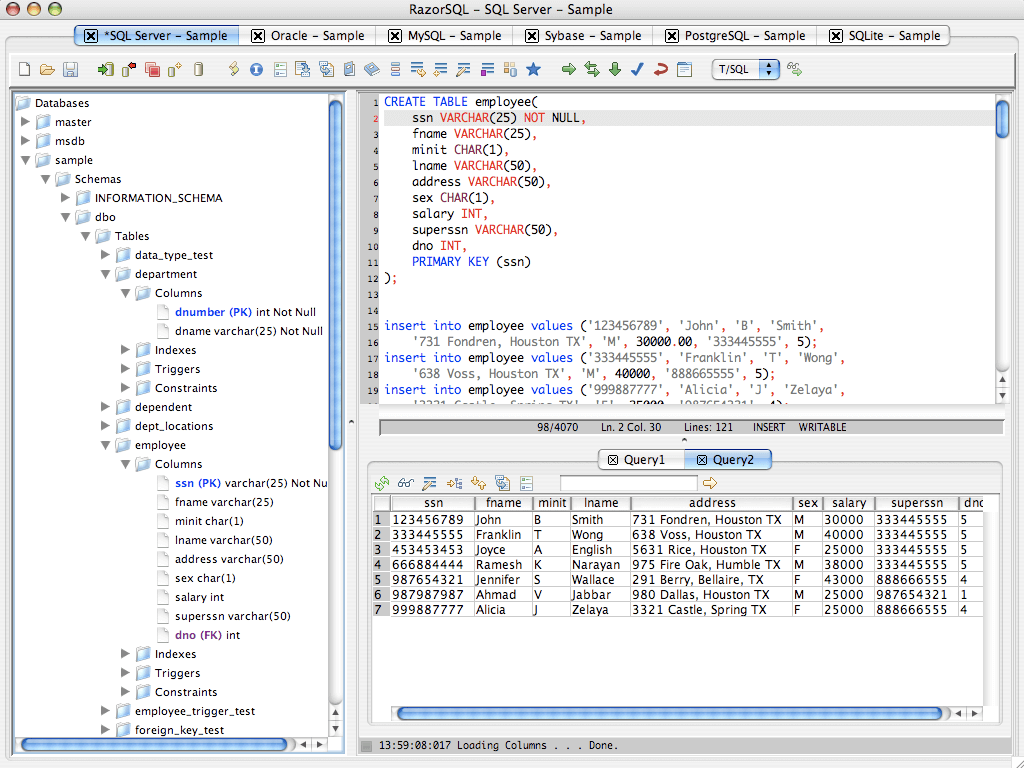The width and height of the screenshot is (1024, 768).
Task: Click the results horizontal scrollbar
Action: coord(668,713)
